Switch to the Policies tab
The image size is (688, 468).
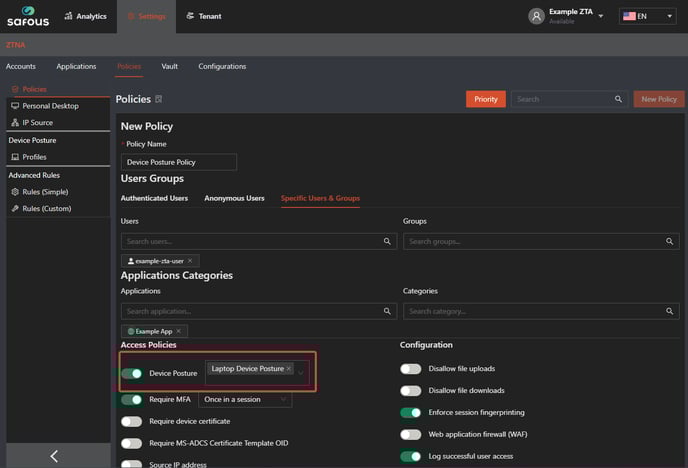(x=129, y=66)
